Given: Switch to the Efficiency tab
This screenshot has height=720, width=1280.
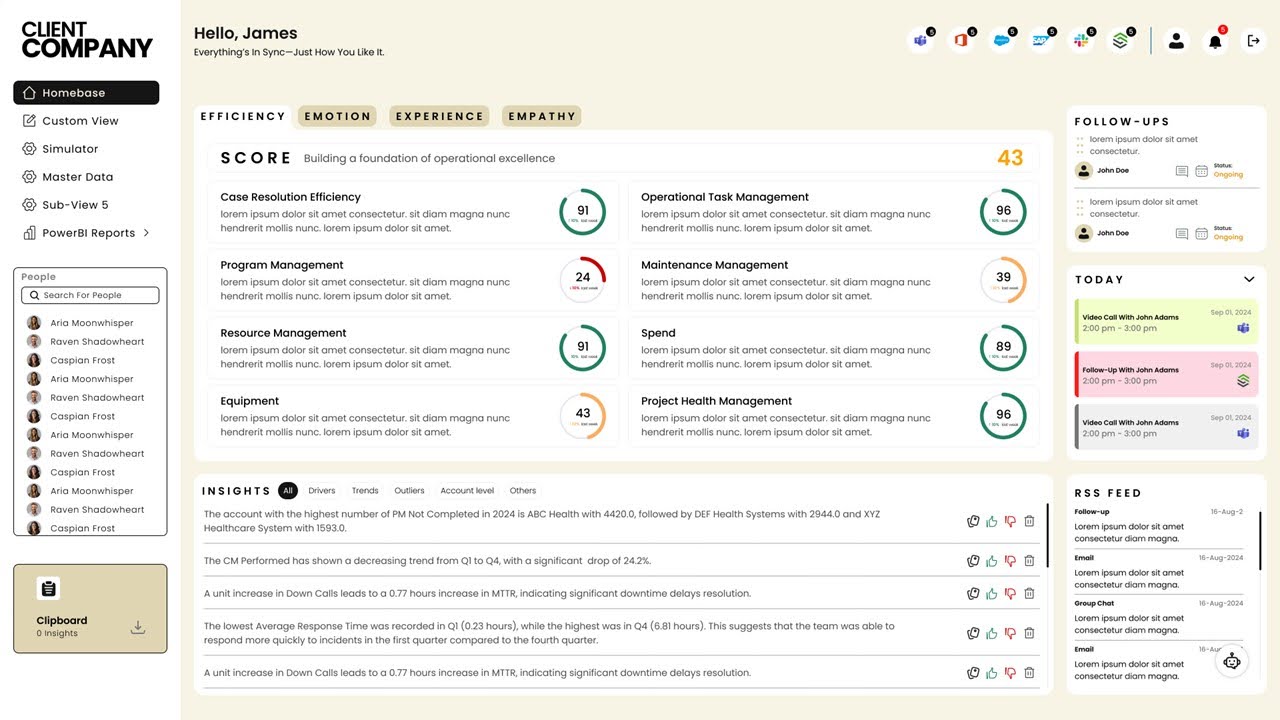Looking at the screenshot, I should [243, 116].
